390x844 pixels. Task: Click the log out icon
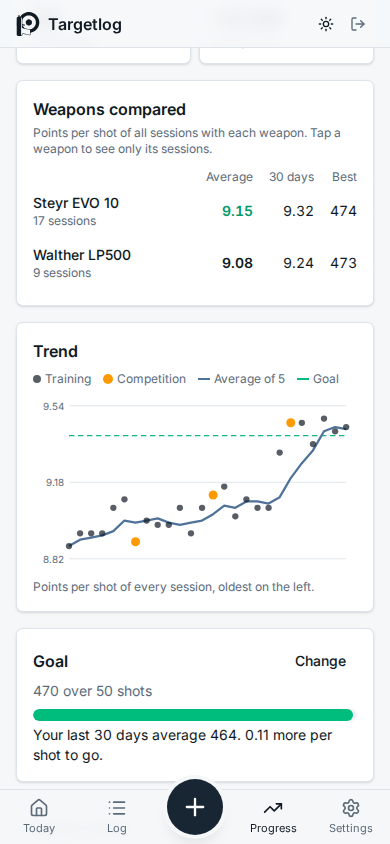click(358, 24)
